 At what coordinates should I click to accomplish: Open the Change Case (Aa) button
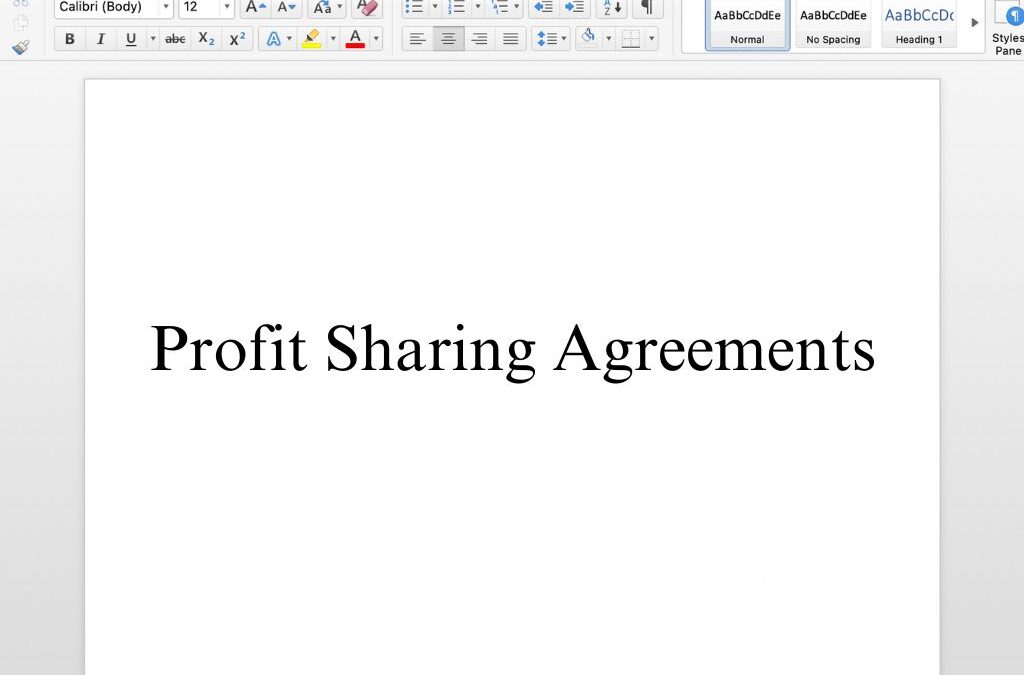323,8
